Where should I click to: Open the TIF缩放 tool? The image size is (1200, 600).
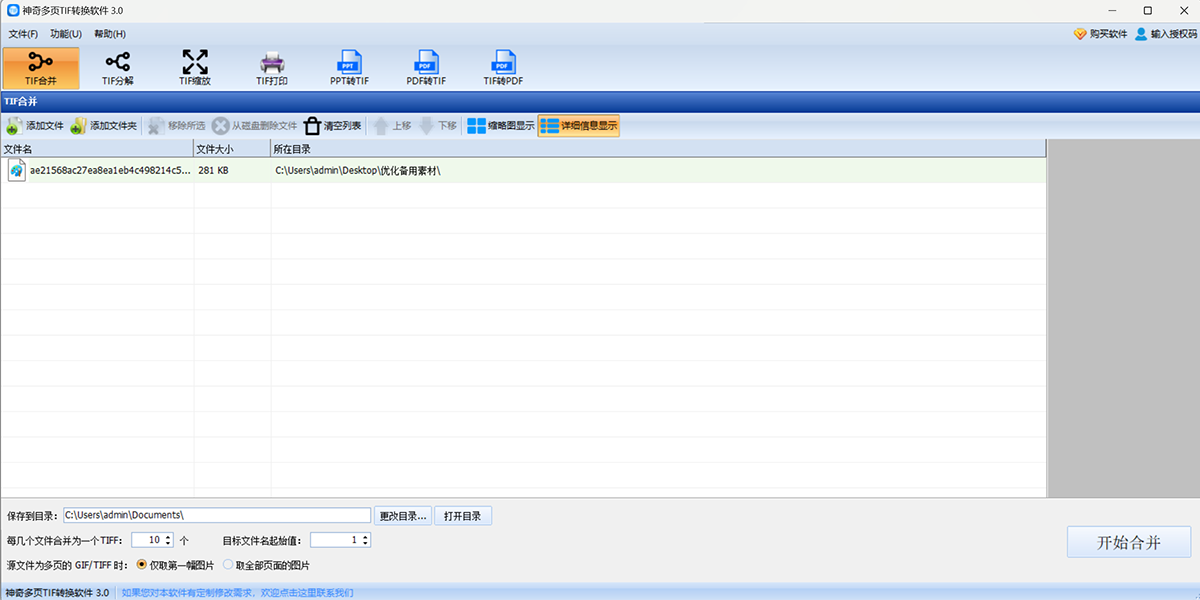coord(195,67)
